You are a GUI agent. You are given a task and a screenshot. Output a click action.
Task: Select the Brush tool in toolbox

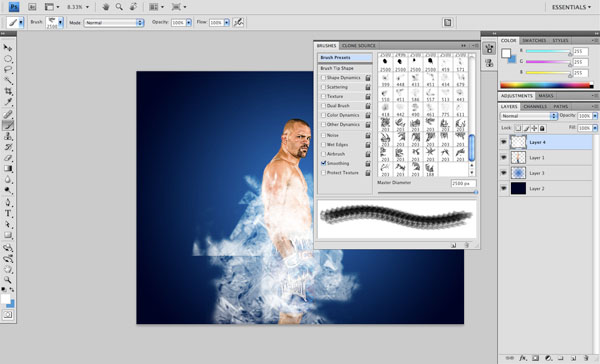pyautogui.click(x=8, y=125)
